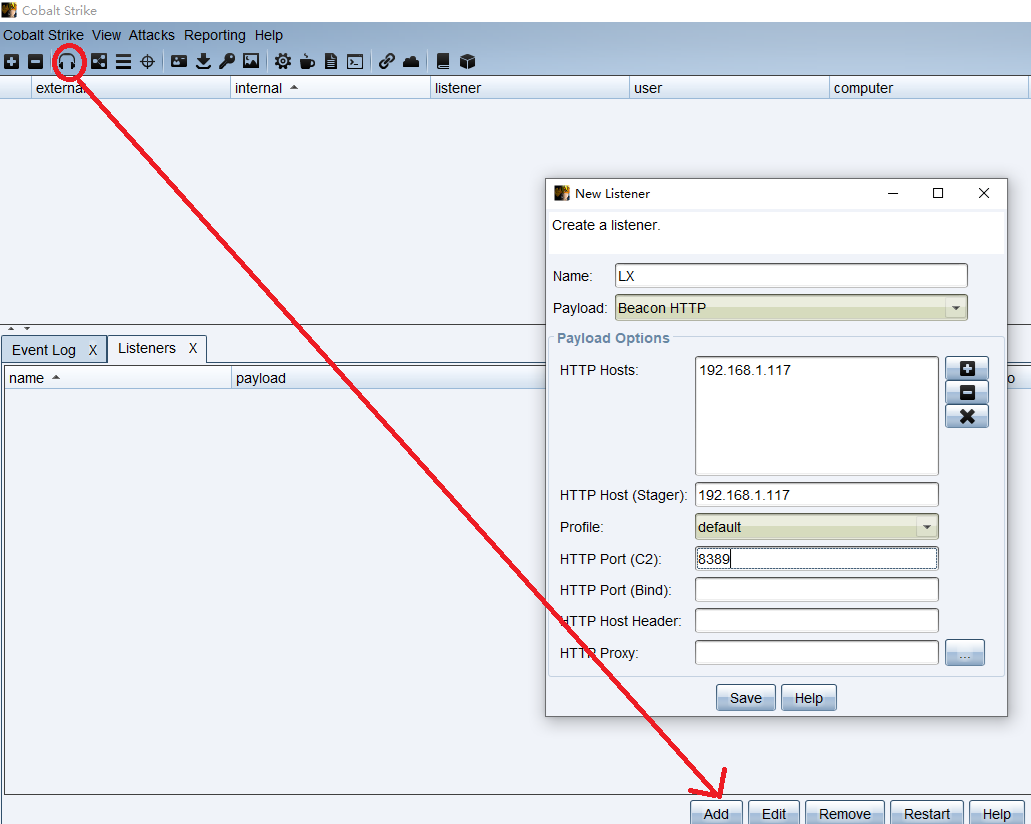
Task: Open downloaded files icon
Action: tap(203, 61)
